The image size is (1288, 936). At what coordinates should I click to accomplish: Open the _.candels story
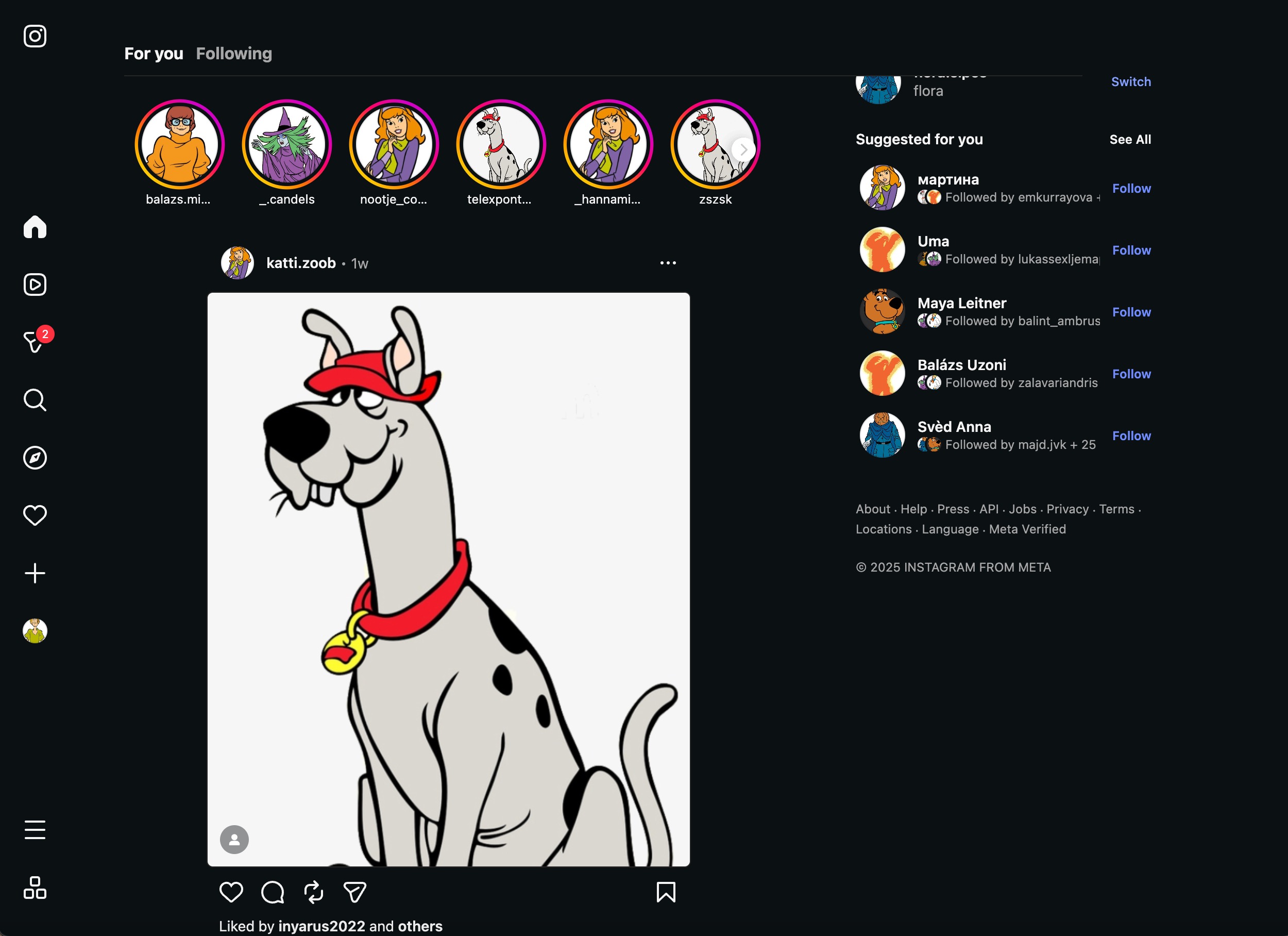pyautogui.click(x=287, y=144)
